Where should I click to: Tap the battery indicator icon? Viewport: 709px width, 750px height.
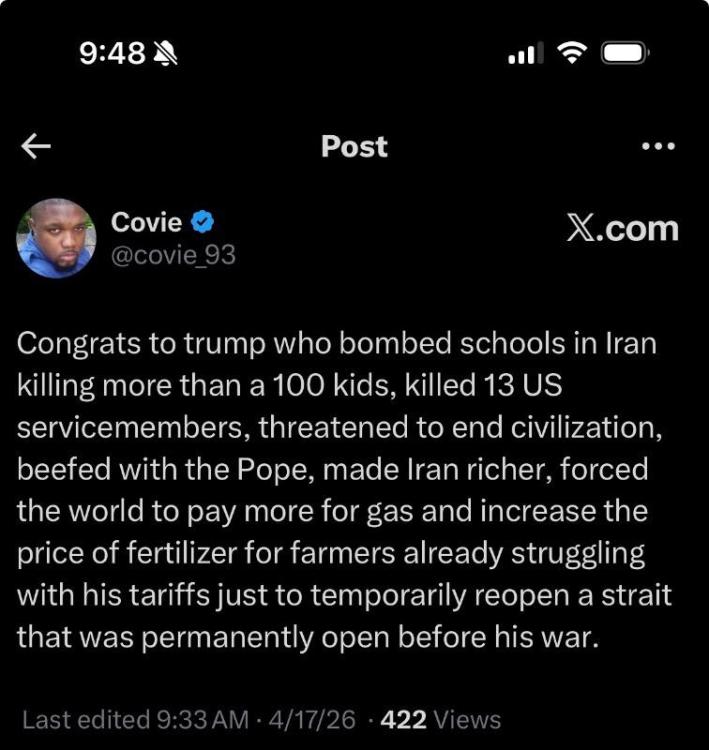(626, 53)
